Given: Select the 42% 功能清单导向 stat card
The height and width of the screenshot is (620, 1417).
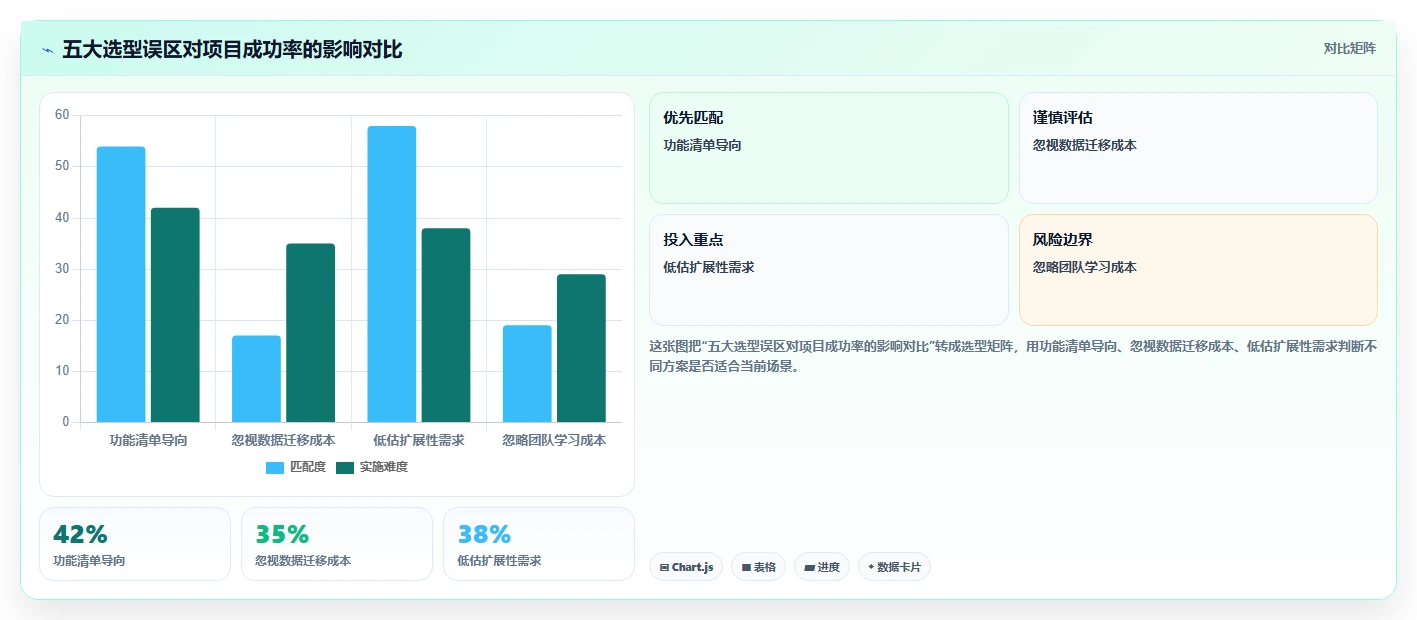Looking at the screenshot, I should click(135, 544).
